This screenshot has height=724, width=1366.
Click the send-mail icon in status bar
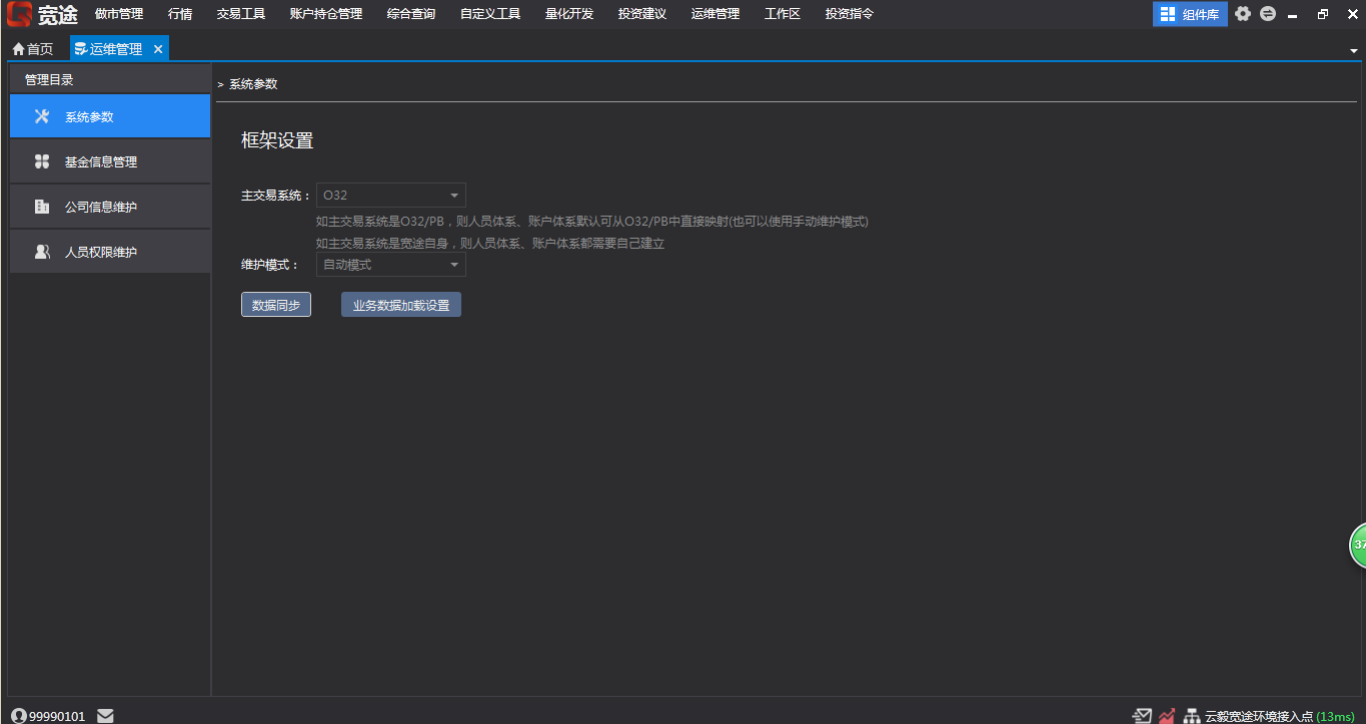(1142, 716)
